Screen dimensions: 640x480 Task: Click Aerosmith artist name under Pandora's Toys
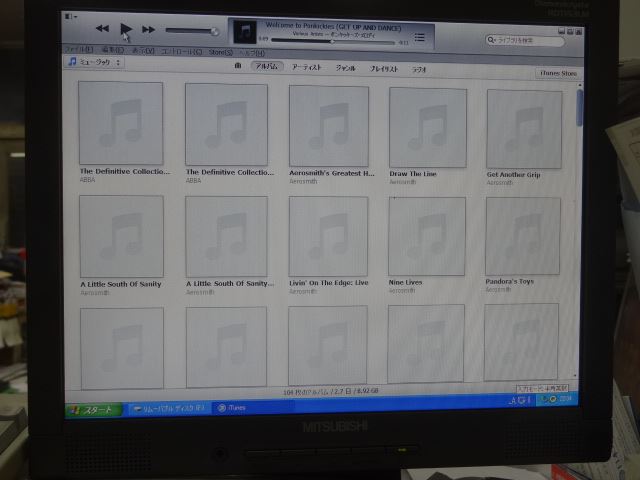click(x=498, y=289)
